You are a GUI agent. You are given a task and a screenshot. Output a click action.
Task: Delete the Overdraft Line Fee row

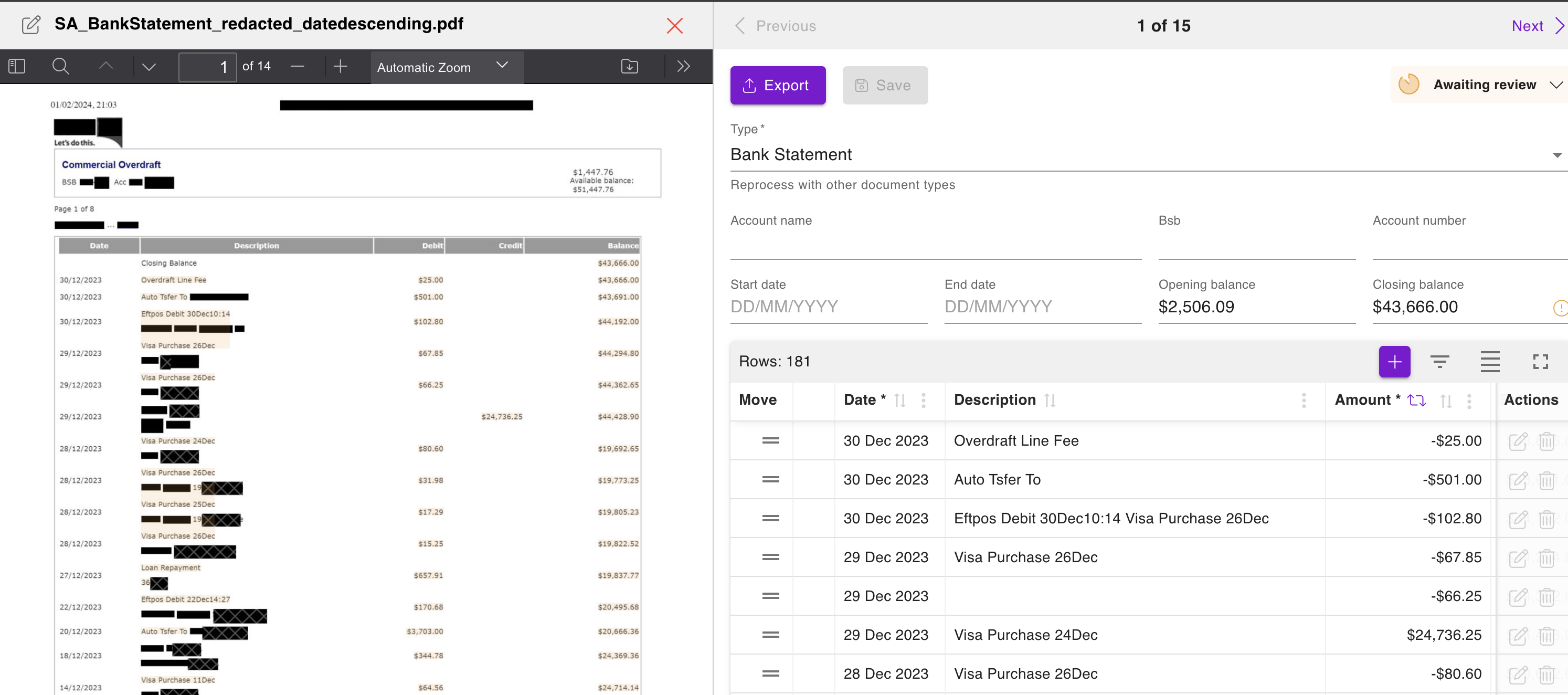1546,441
